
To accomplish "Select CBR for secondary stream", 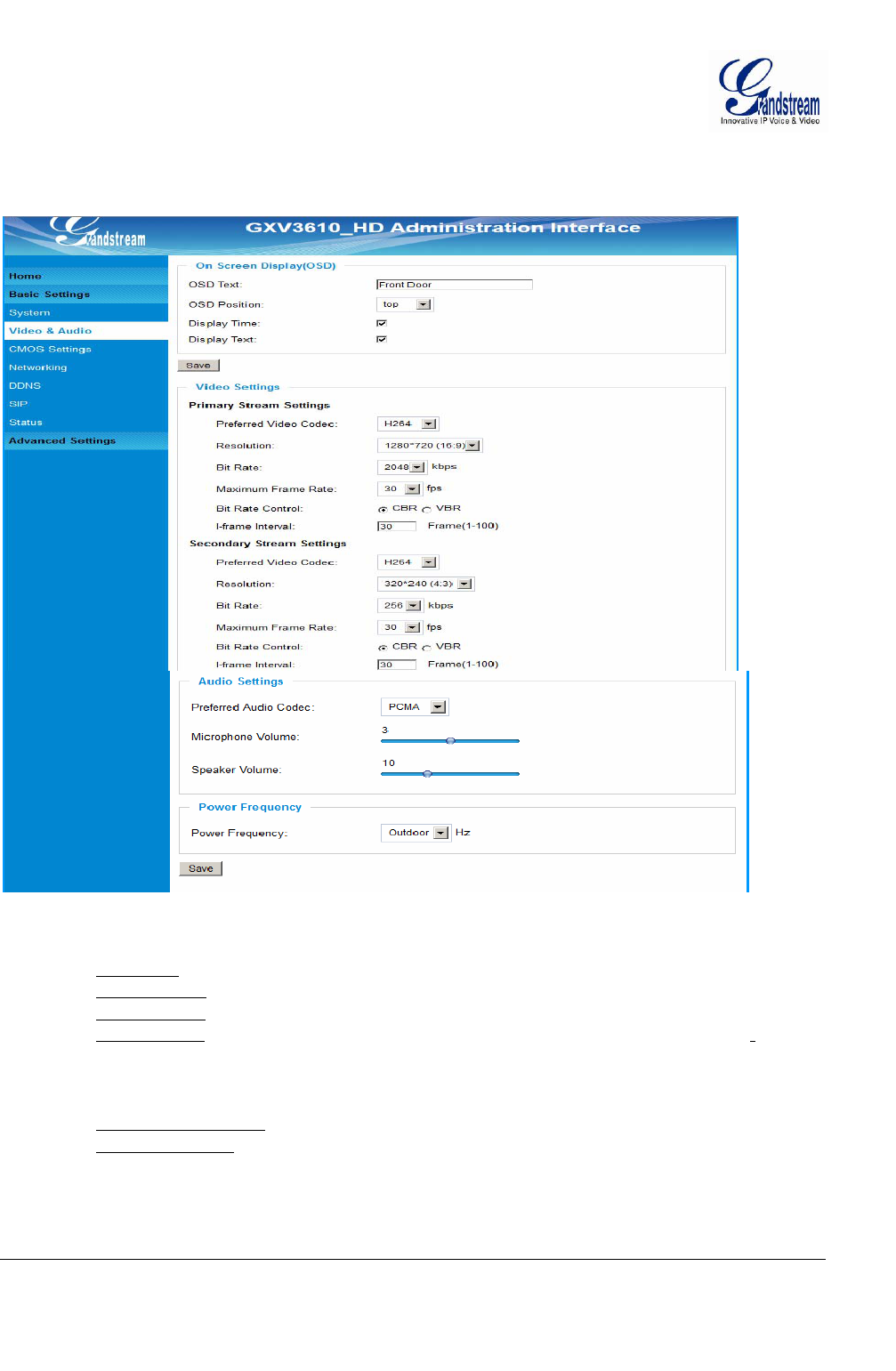I will [x=383, y=648].
